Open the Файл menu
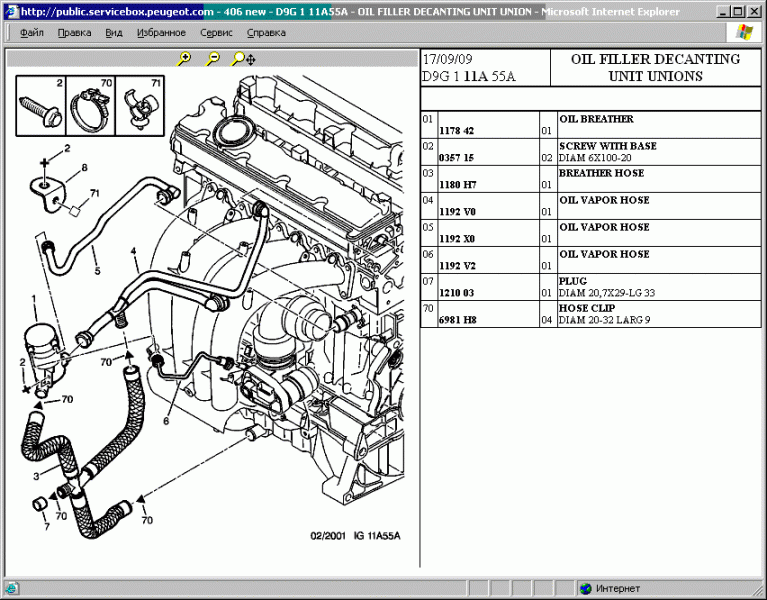 coord(31,32)
